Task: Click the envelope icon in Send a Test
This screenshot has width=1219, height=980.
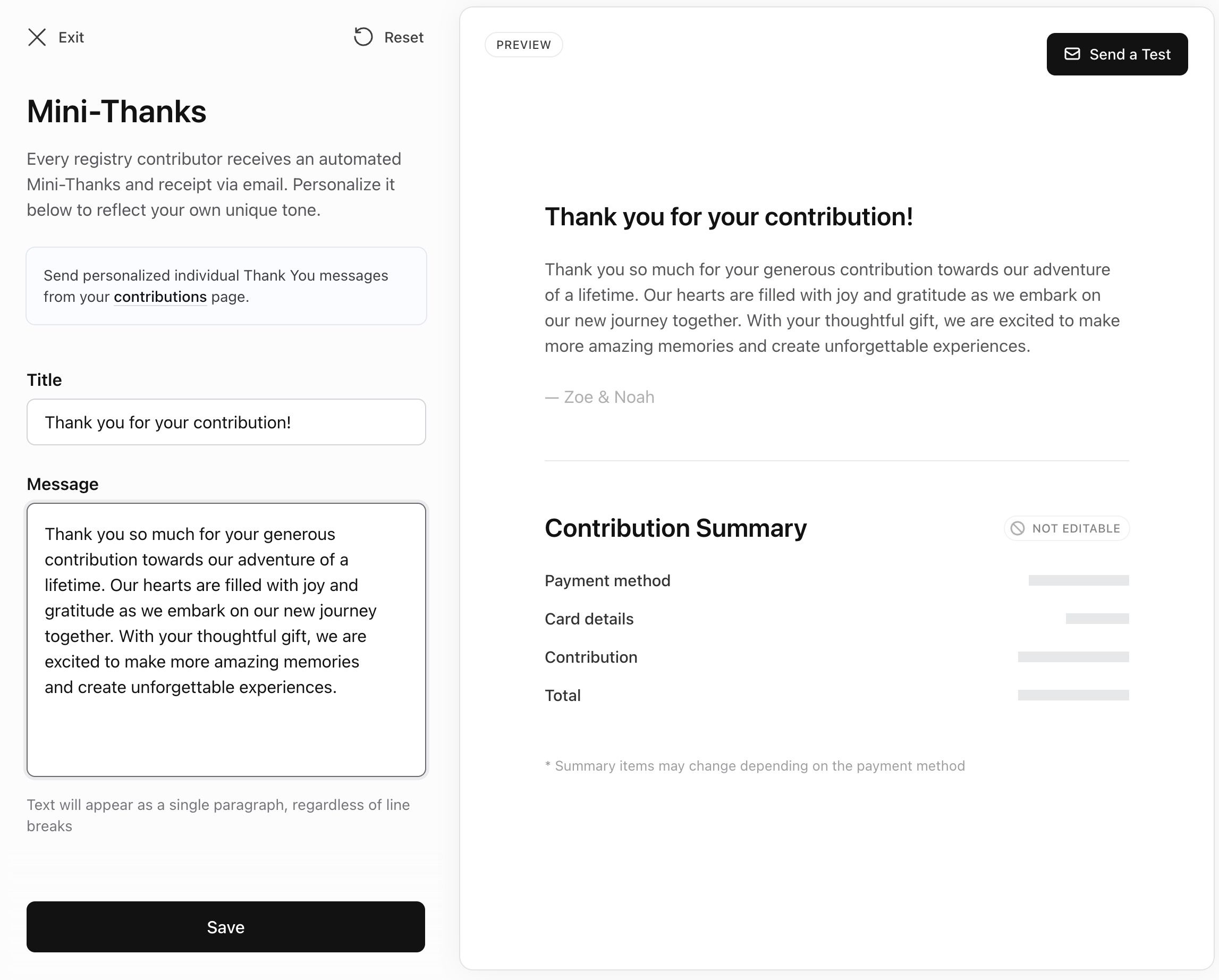Action: tap(1072, 54)
